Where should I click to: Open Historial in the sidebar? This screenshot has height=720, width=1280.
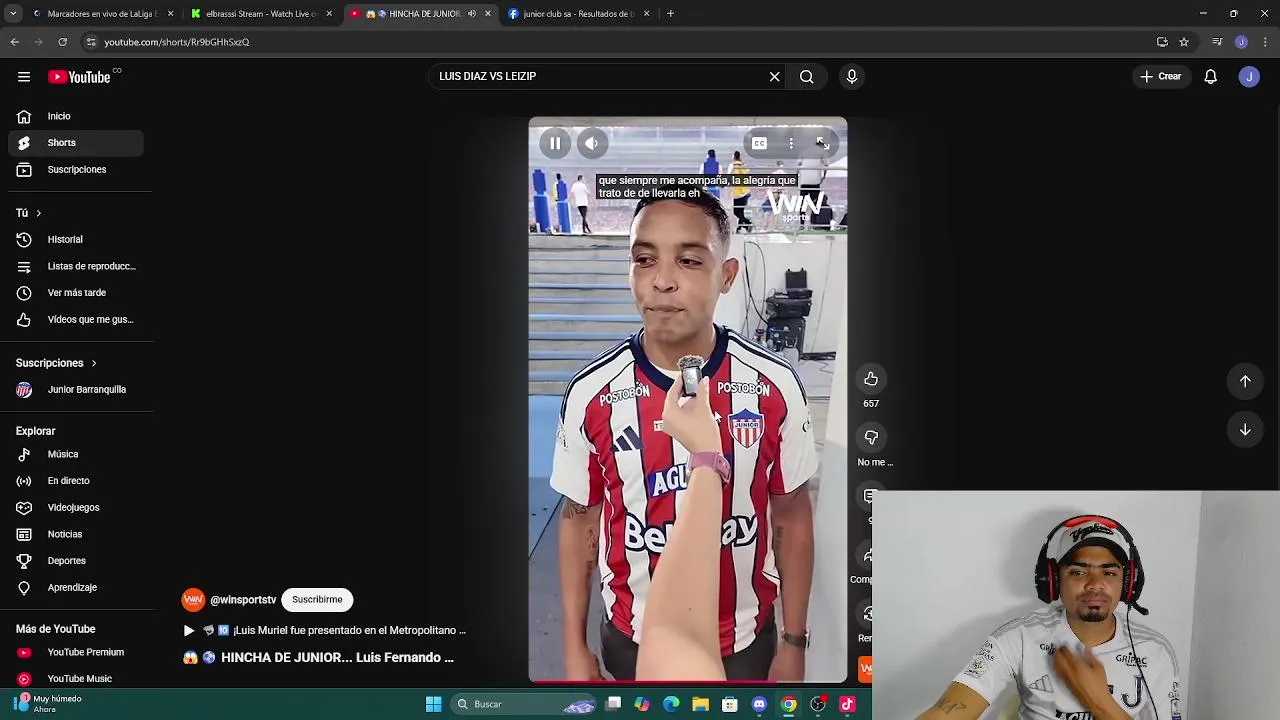76,240
